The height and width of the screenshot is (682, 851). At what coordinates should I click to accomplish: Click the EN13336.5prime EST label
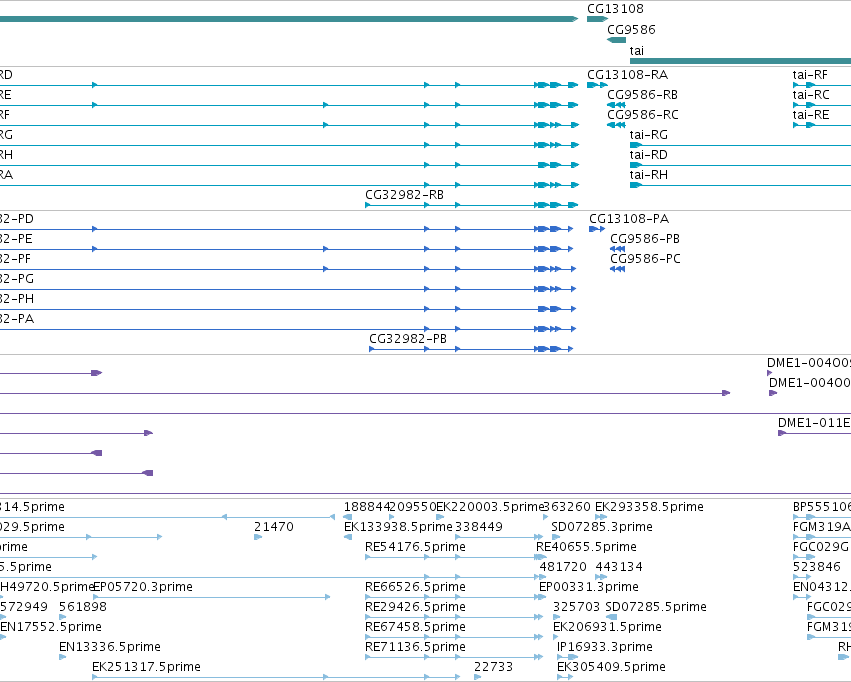click(110, 647)
